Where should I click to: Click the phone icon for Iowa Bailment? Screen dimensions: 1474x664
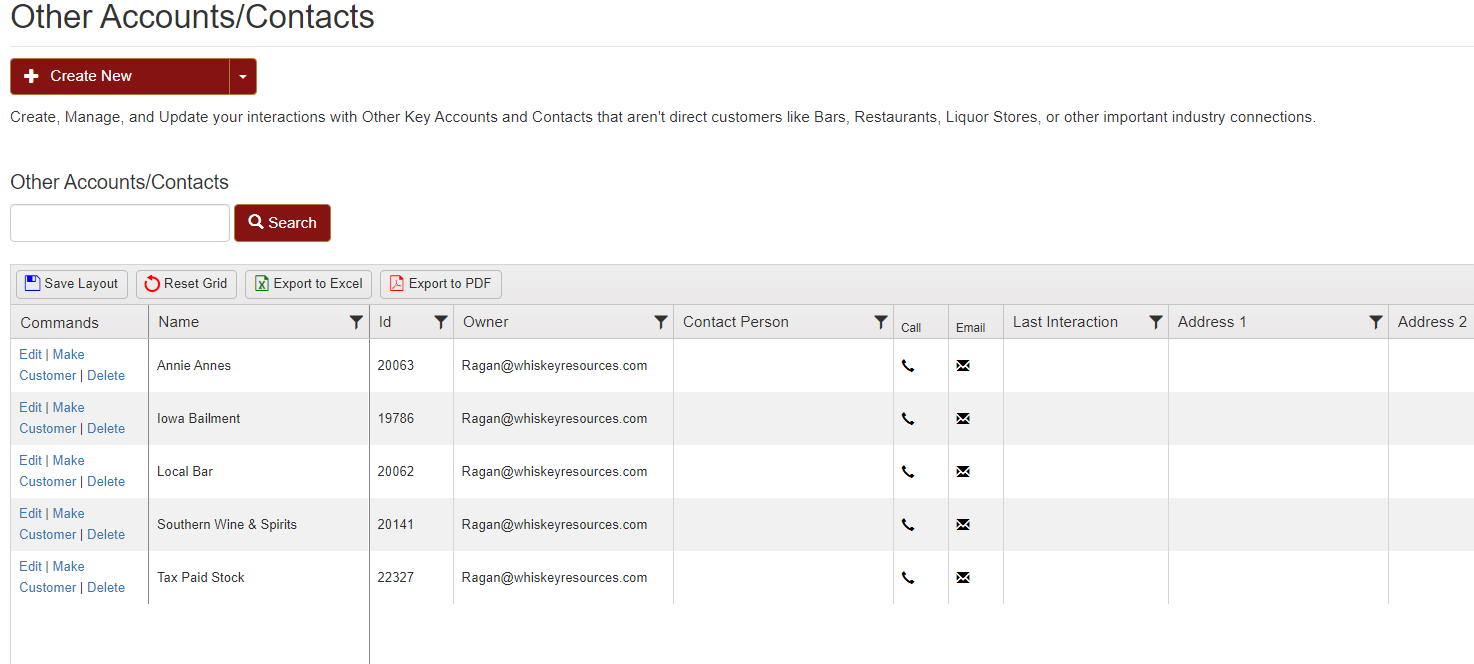tap(908, 419)
